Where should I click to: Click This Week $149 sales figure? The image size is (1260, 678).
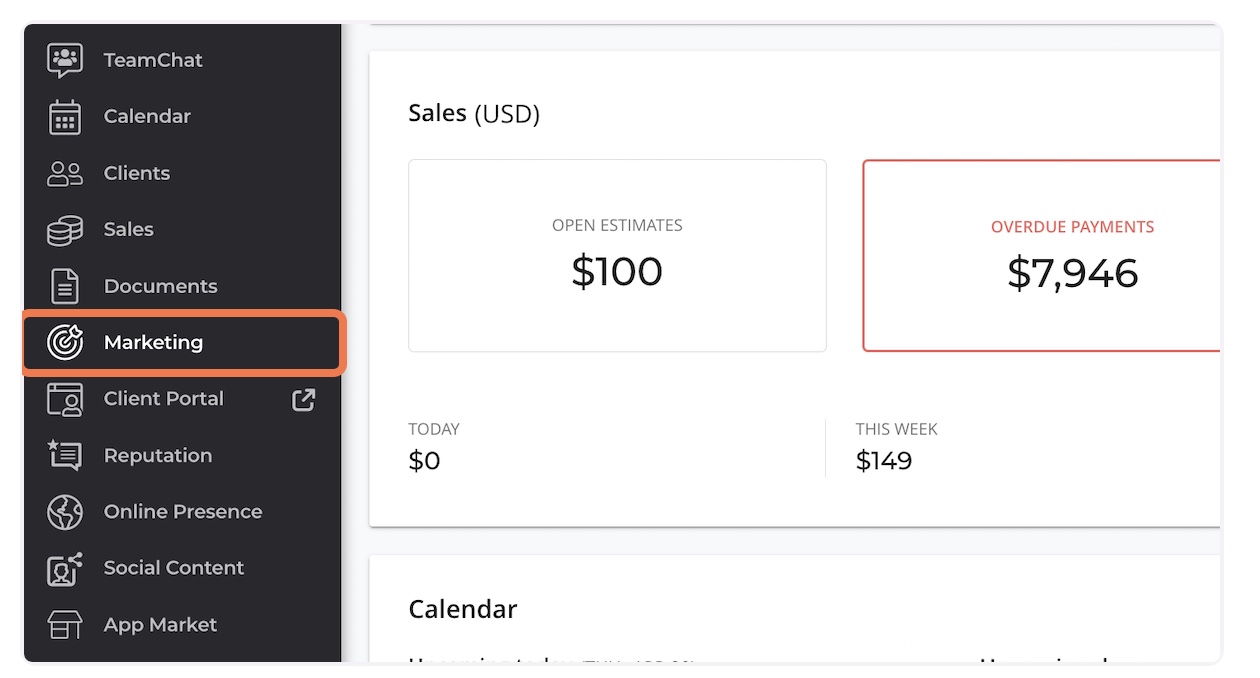point(884,461)
